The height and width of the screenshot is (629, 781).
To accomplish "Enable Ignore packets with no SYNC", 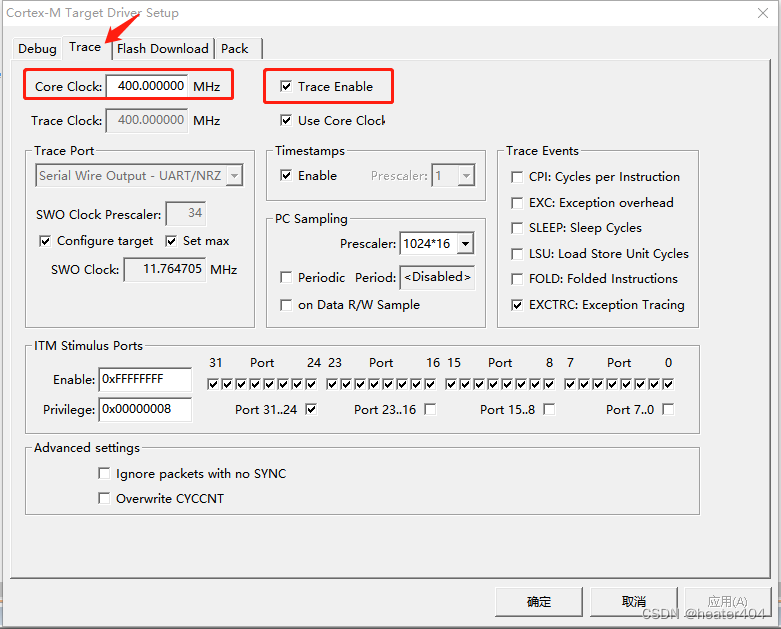I will 104,473.
